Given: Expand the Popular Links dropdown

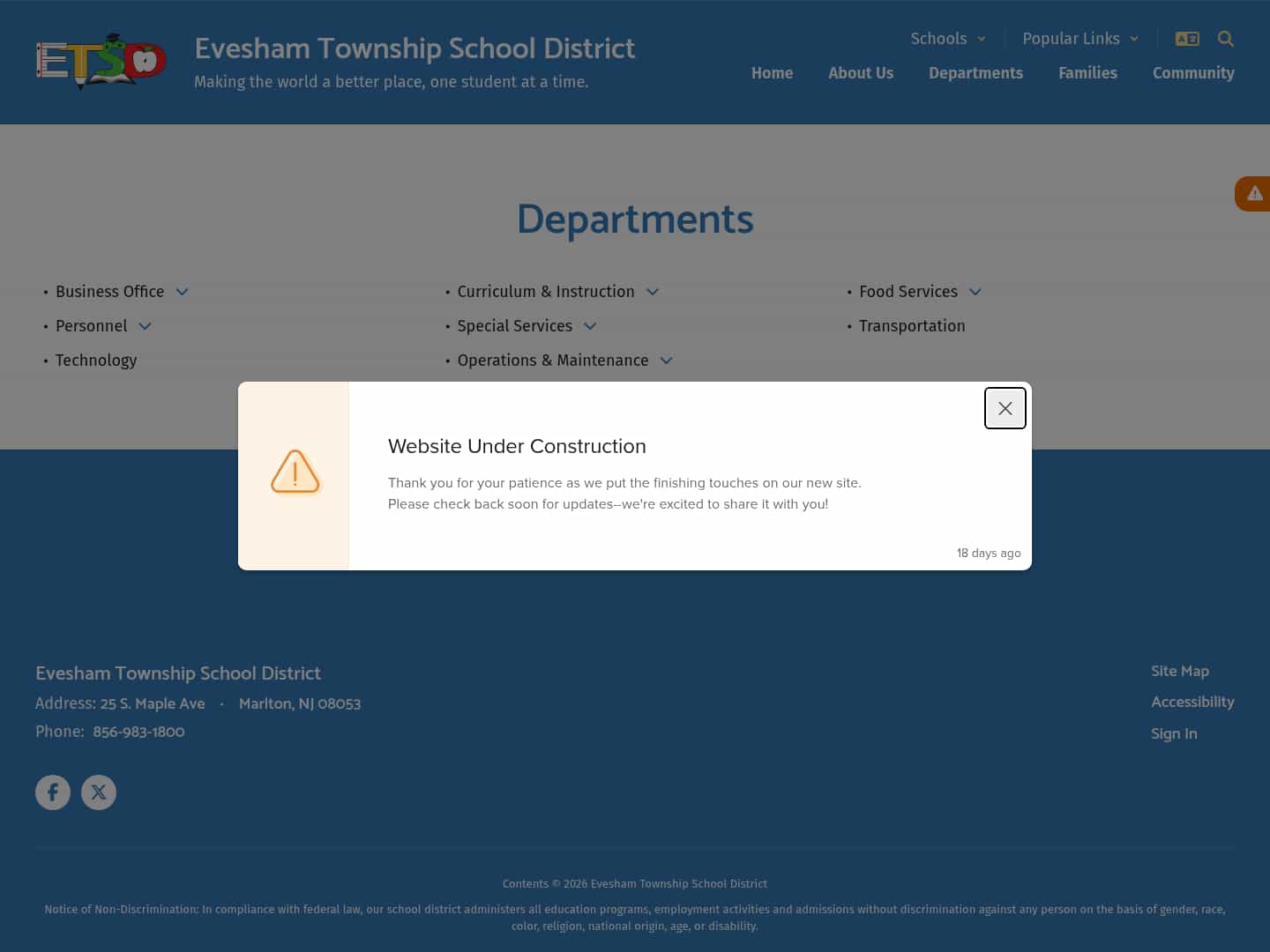Looking at the screenshot, I should tap(1080, 39).
